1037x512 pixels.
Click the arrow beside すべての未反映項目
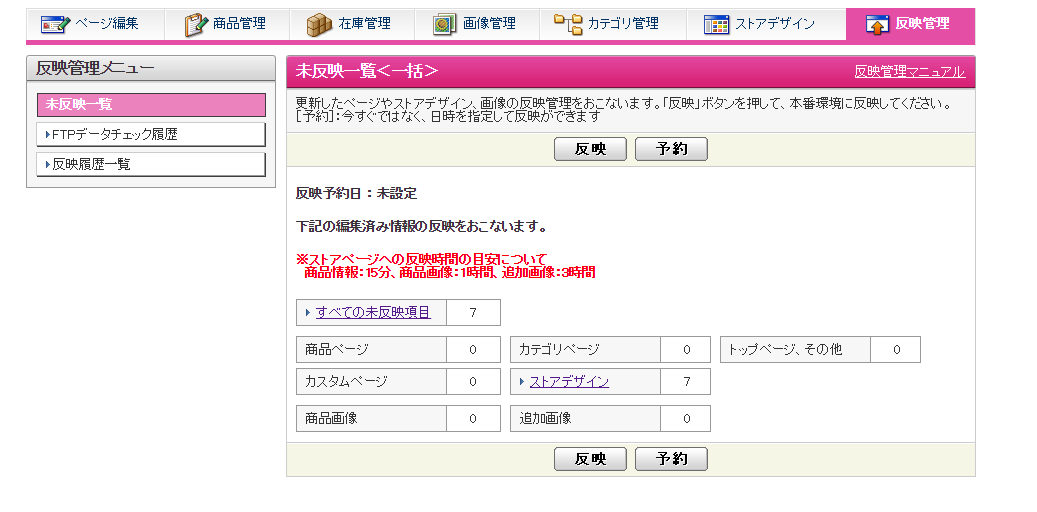point(307,313)
